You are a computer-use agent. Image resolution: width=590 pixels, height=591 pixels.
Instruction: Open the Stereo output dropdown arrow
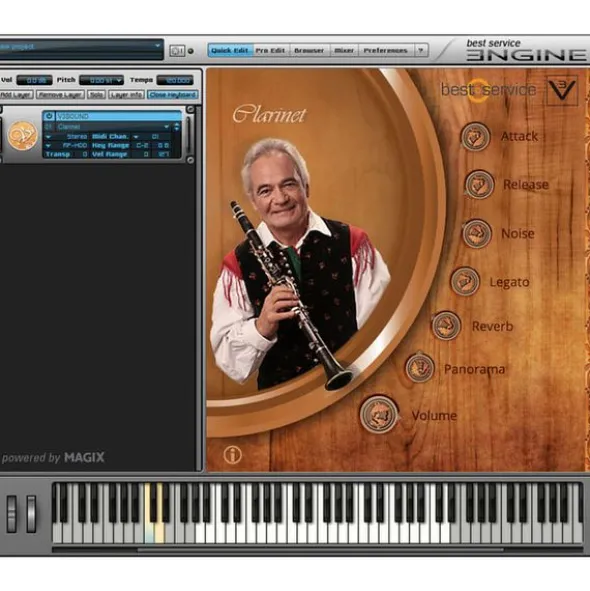(48, 136)
